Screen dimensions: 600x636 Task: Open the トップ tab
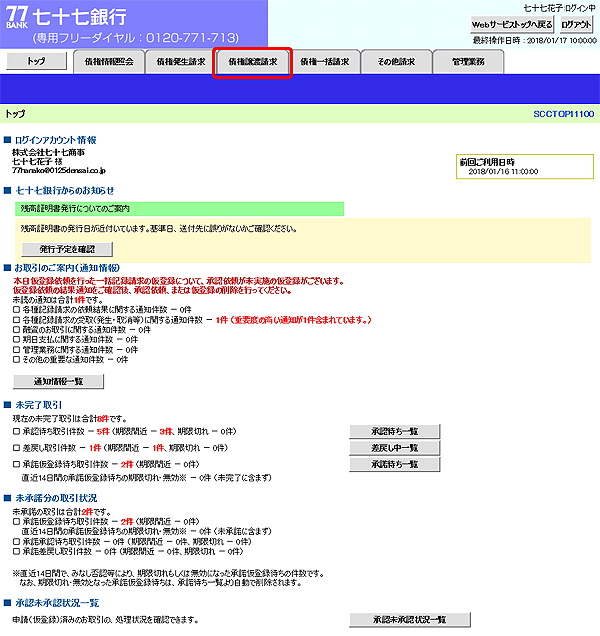[37, 61]
